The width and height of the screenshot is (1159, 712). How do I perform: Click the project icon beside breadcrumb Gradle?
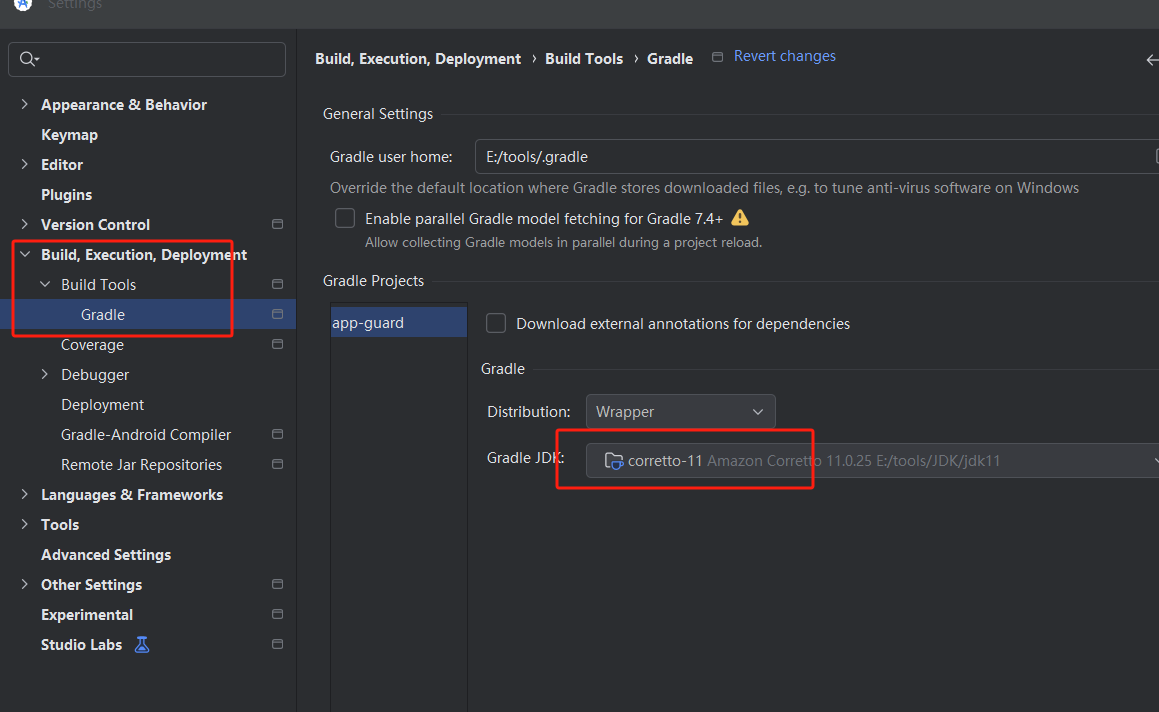[717, 57]
